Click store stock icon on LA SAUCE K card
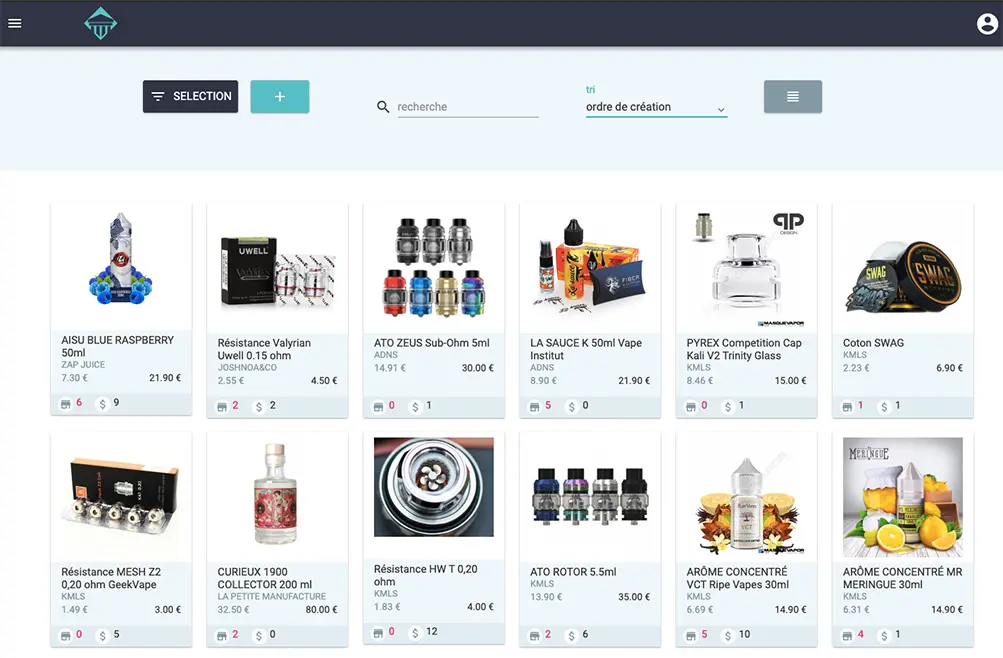1003x658 pixels. (534, 407)
